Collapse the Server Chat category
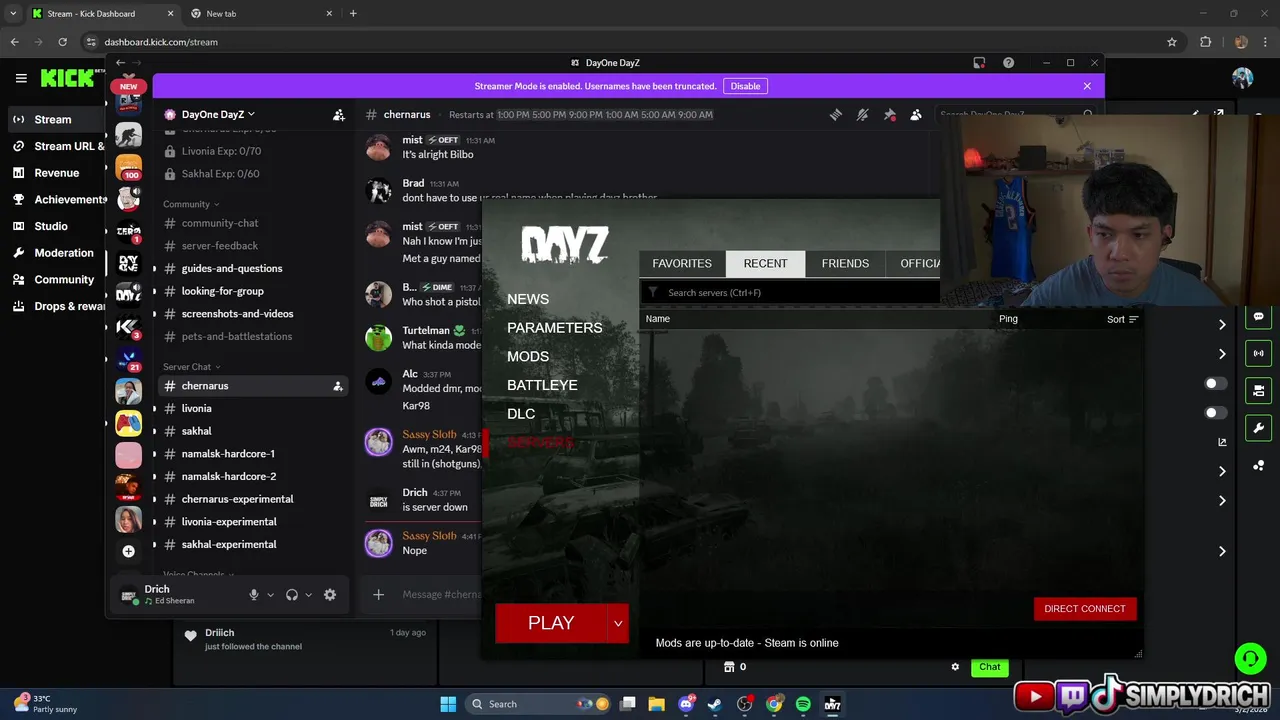This screenshot has height=720, width=1280. pos(191,367)
